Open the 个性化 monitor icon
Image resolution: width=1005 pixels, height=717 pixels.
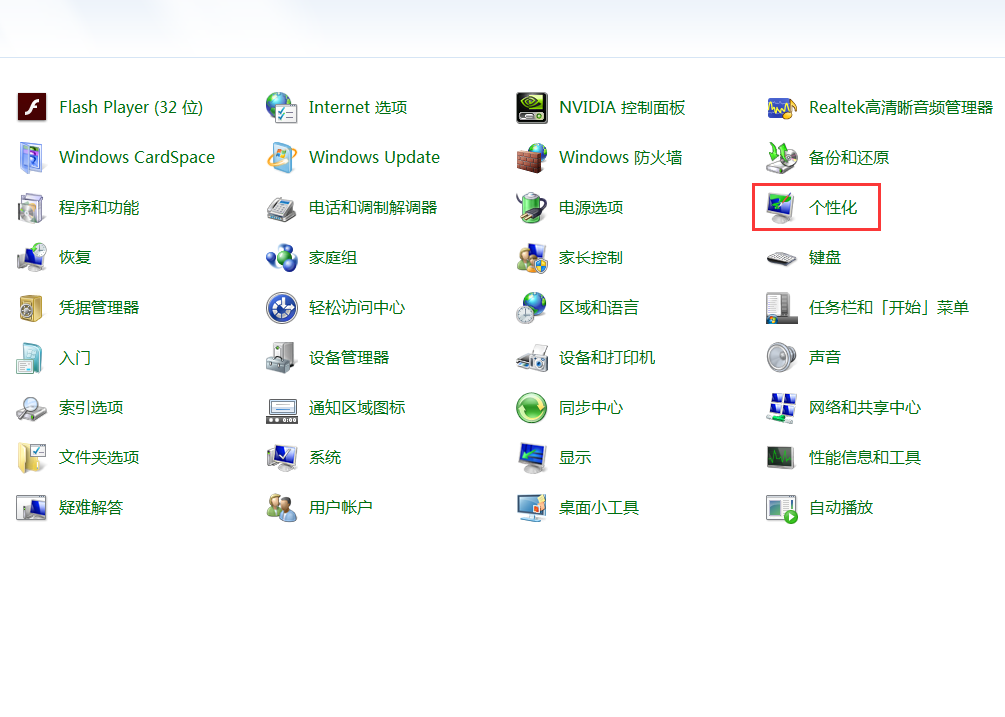pos(781,207)
